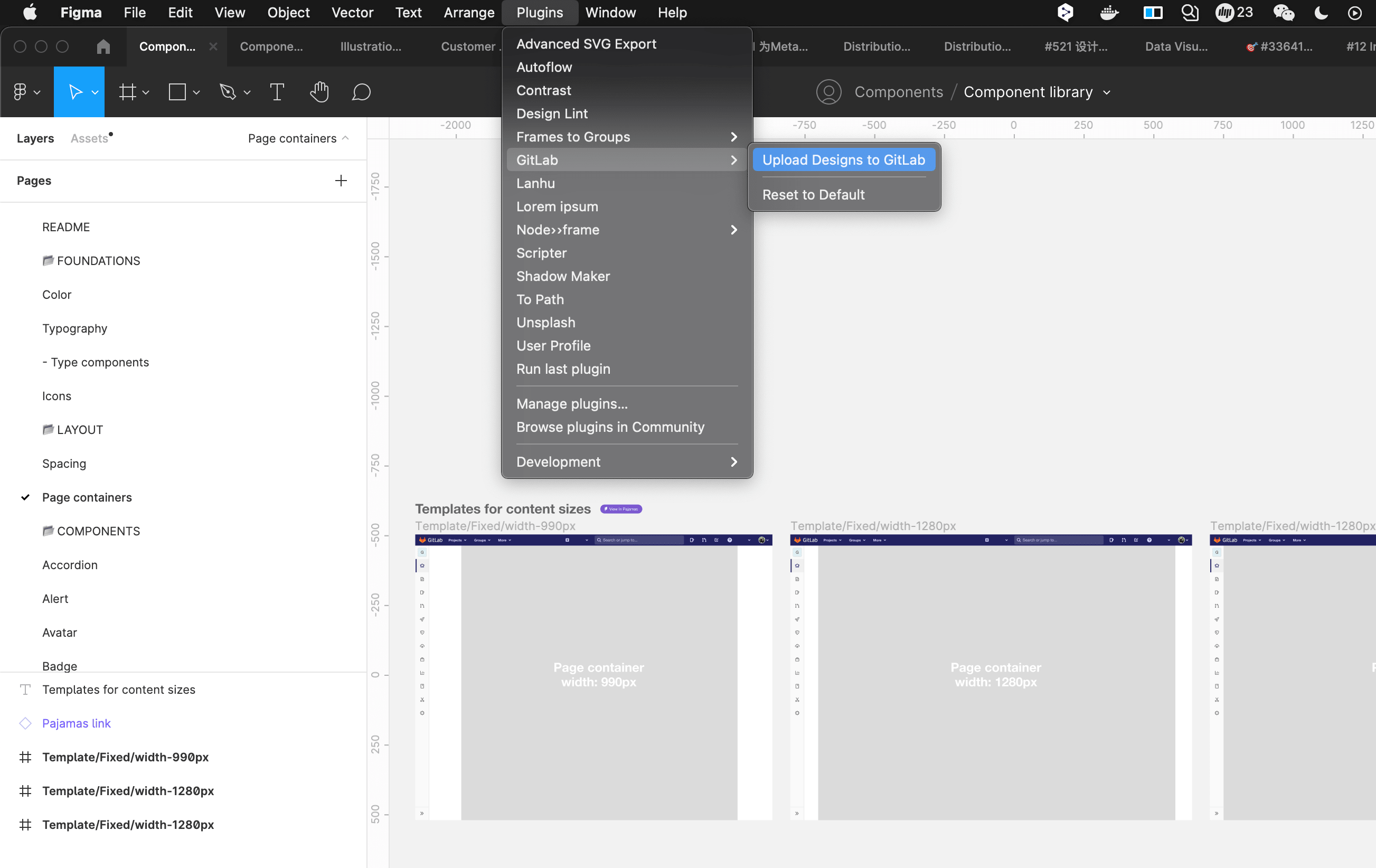Select the Rectangle shape tool

177,92
